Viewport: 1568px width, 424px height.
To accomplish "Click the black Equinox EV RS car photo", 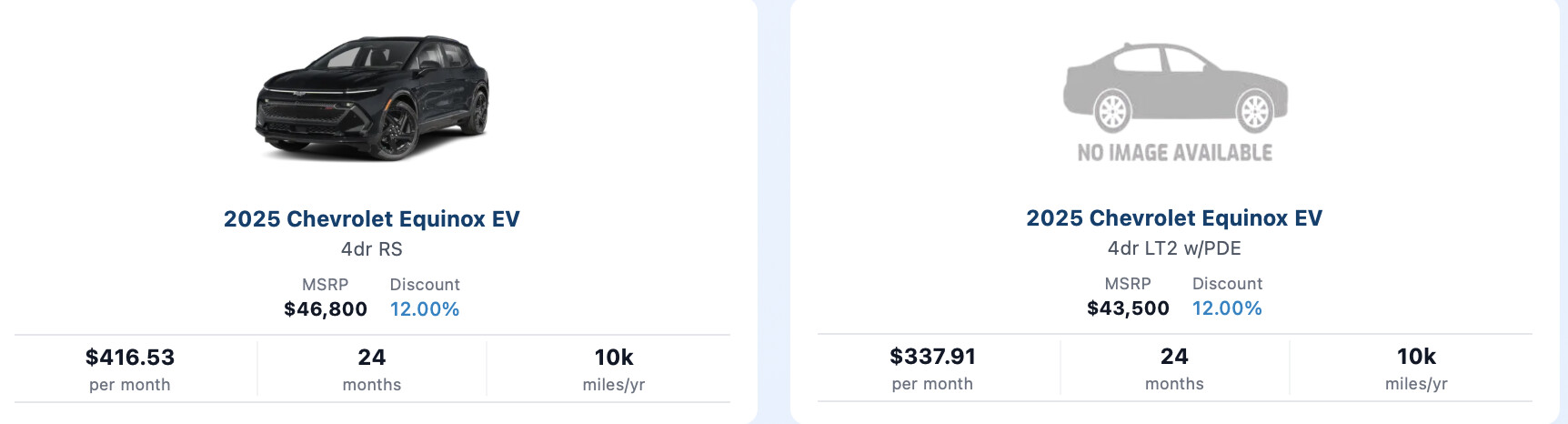I will 372,98.
